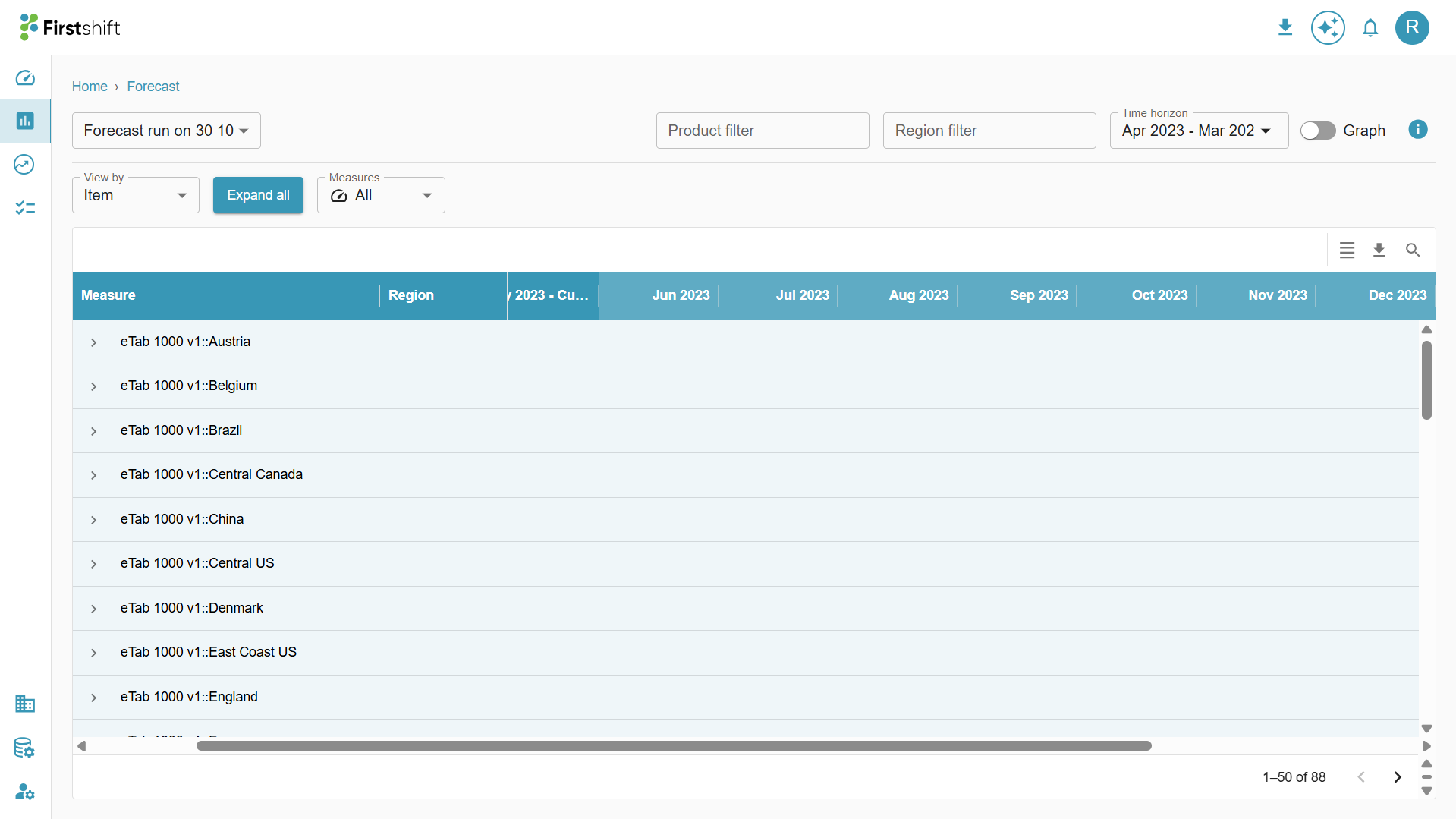Open table search magnifier icon
Screen dimensions: 1456x819
[x=1413, y=250]
